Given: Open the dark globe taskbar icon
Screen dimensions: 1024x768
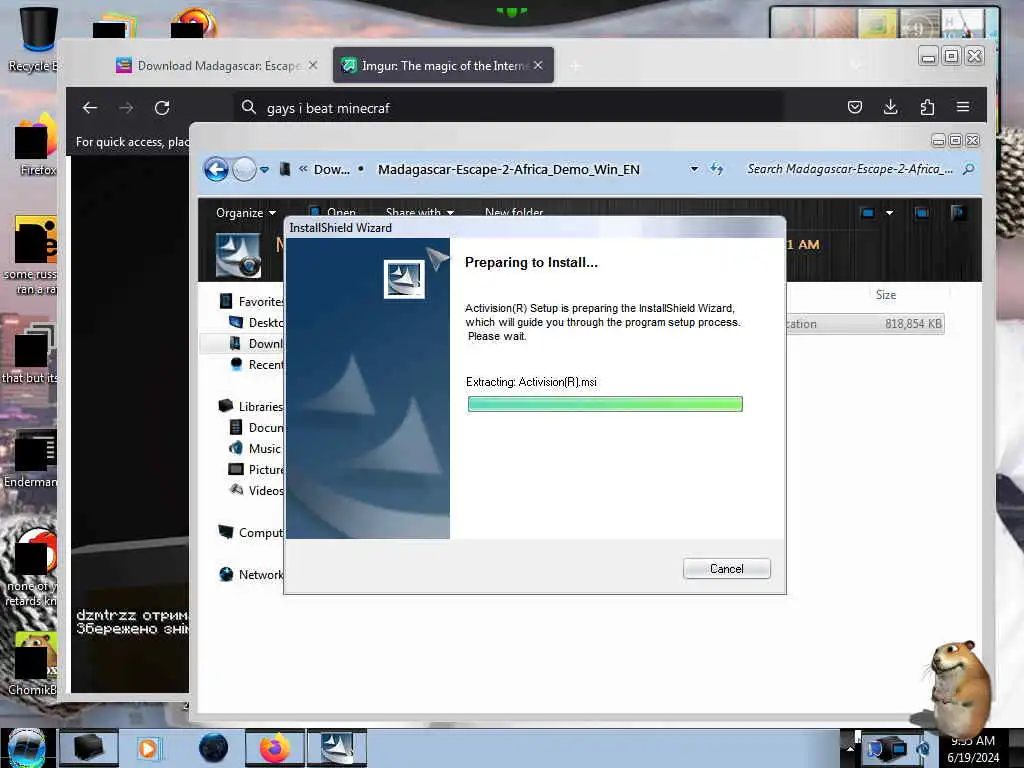Looking at the screenshot, I should coord(213,748).
